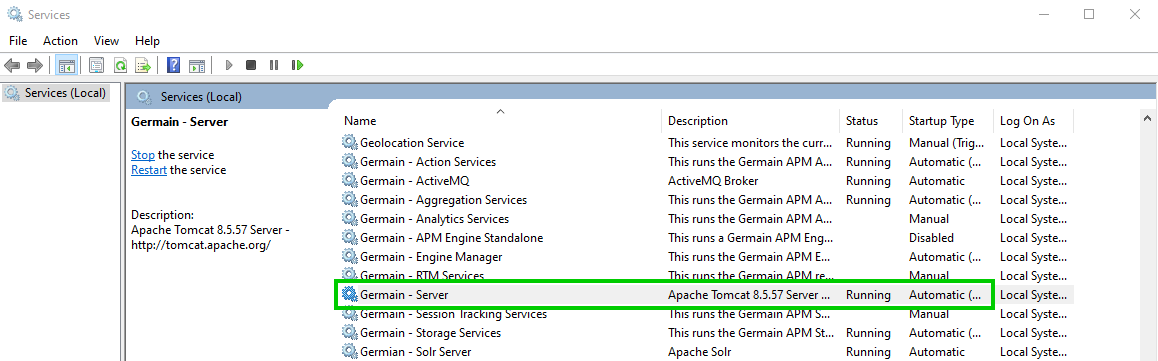Click the Restart Service toolbar icon
The height and width of the screenshot is (361, 1158).
click(x=298, y=66)
